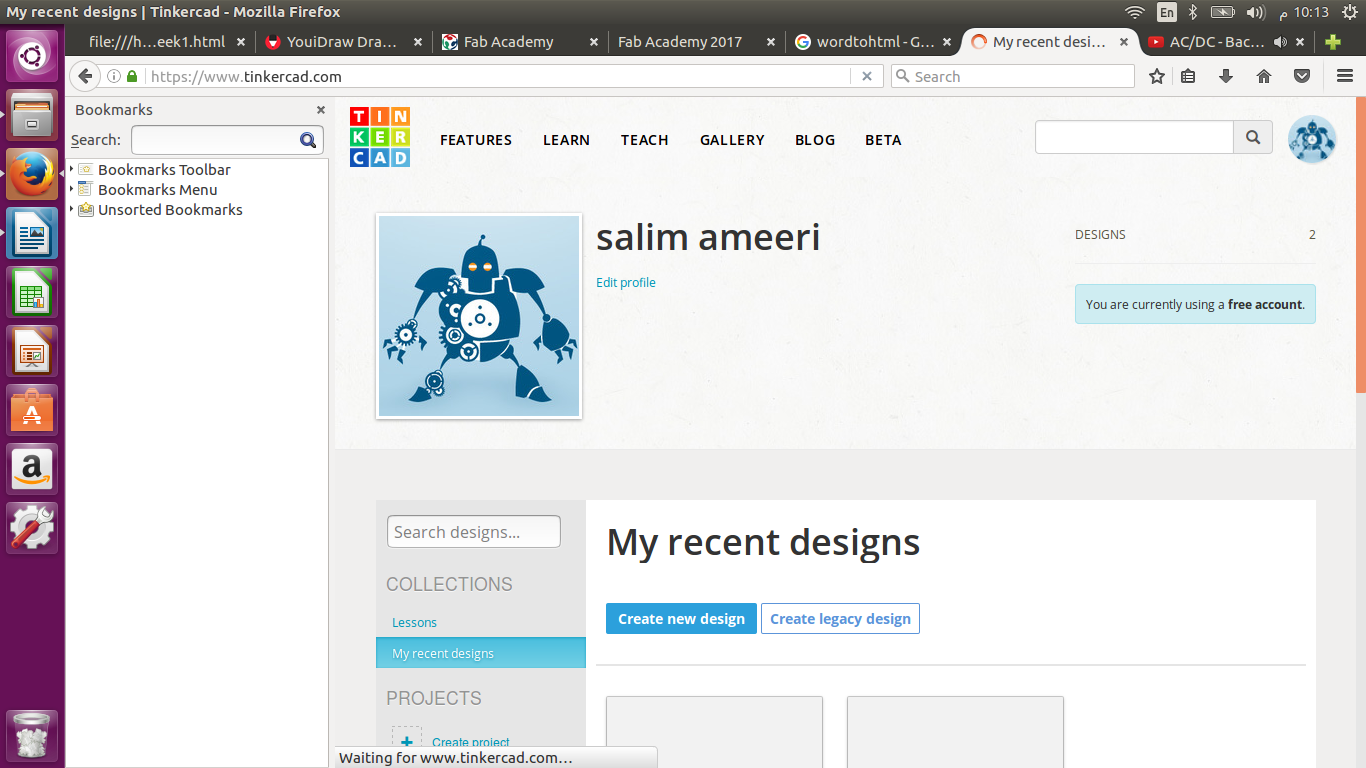The height and width of the screenshot is (768, 1366).
Task: Open LibreOffice Writer in the launcher
Action: click(33, 233)
